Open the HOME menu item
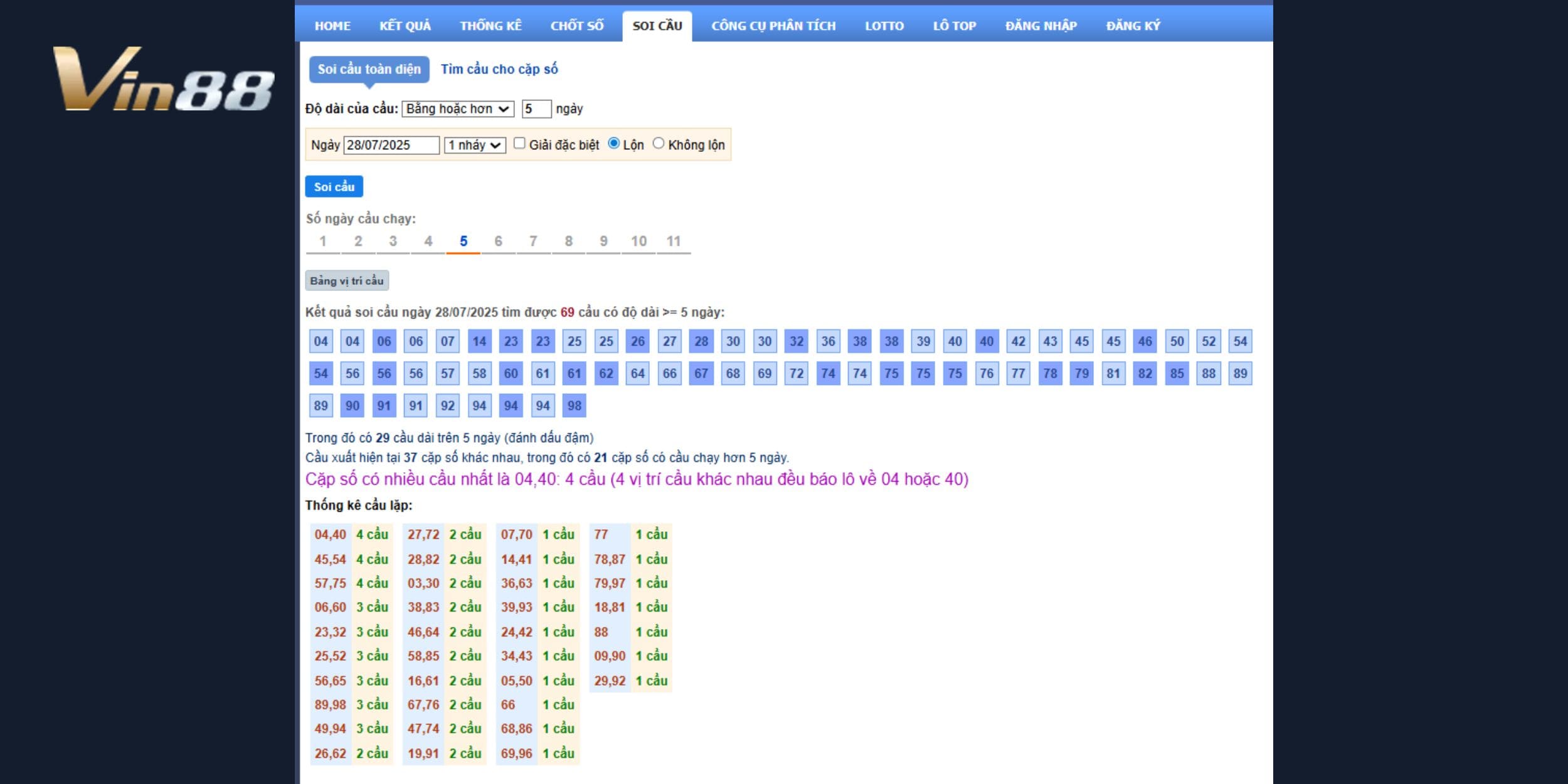The image size is (1568, 784). (x=332, y=26)
